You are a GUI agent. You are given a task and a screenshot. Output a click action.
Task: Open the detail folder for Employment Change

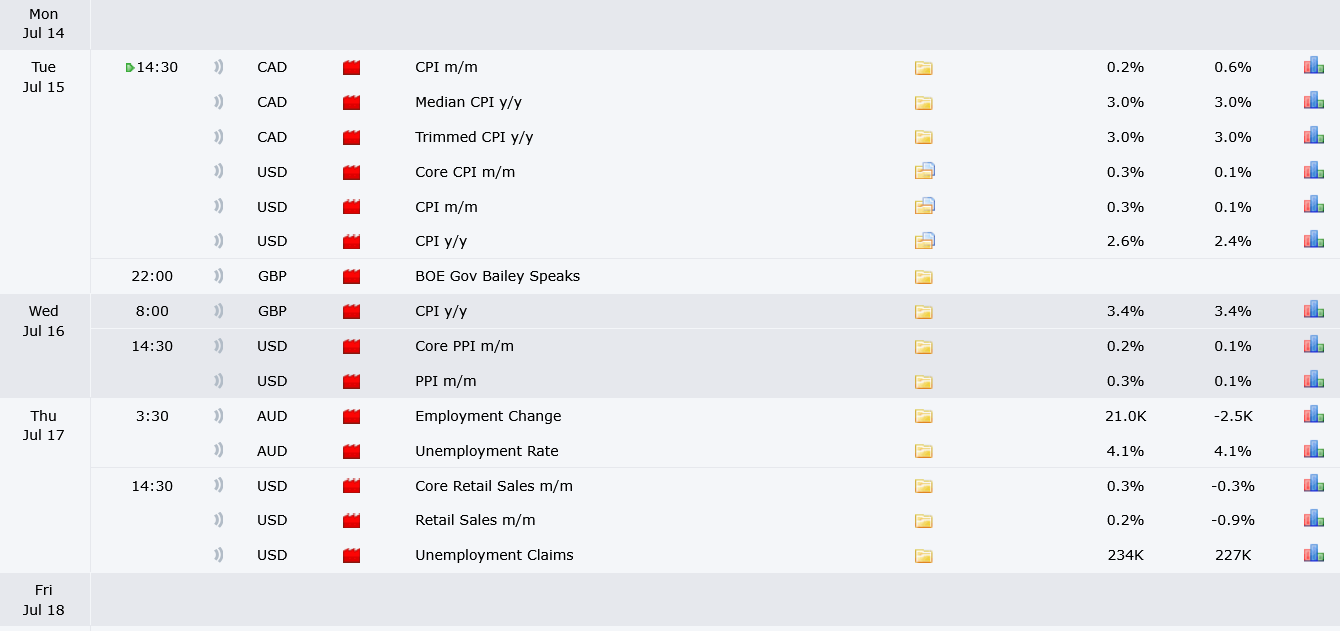(x=923, y=416)
